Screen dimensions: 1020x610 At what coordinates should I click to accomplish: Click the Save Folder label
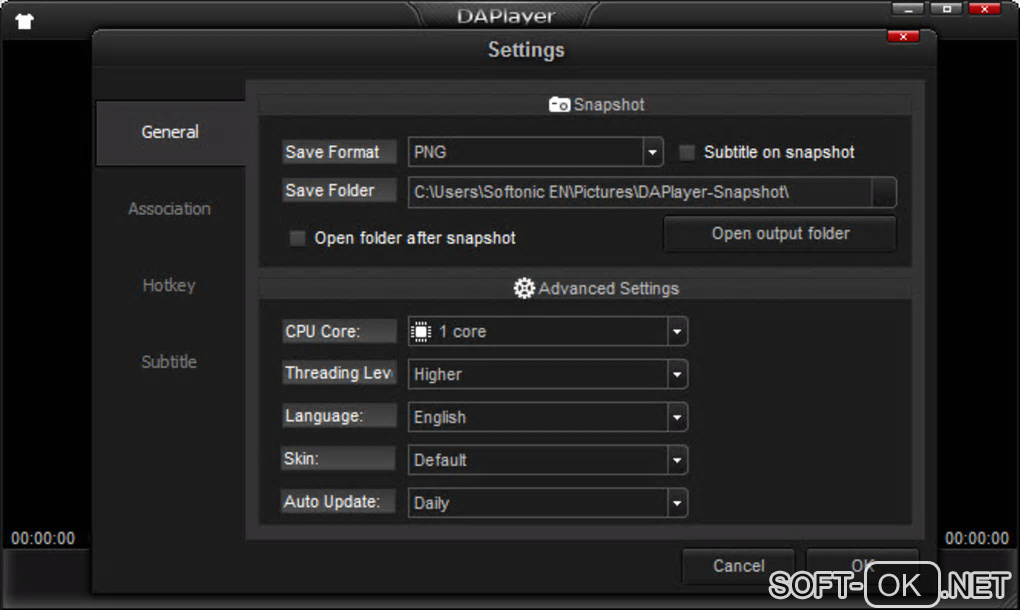click(339, 191)
